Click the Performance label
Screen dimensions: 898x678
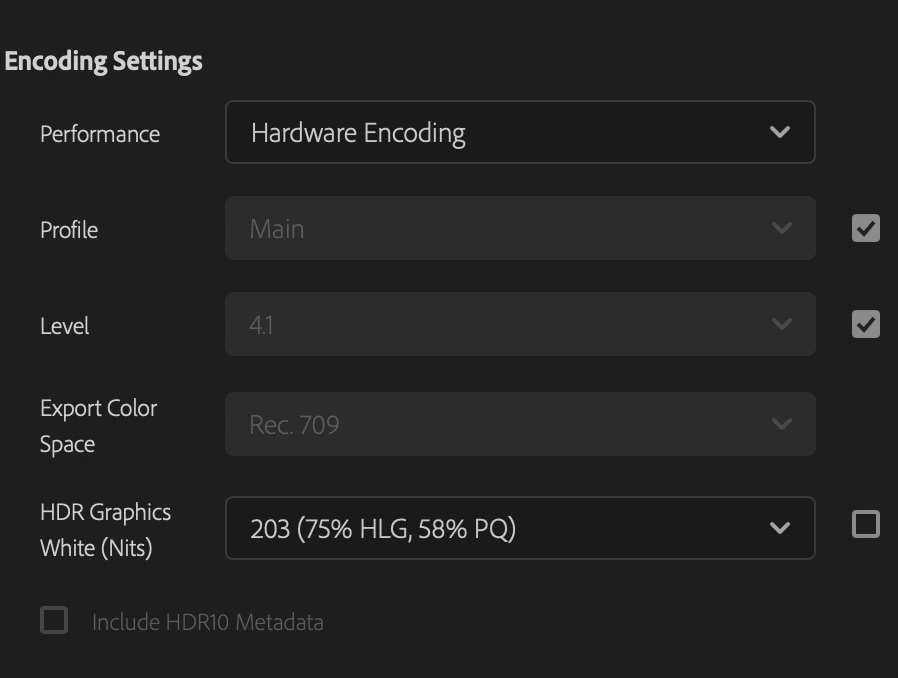[100, 134]
